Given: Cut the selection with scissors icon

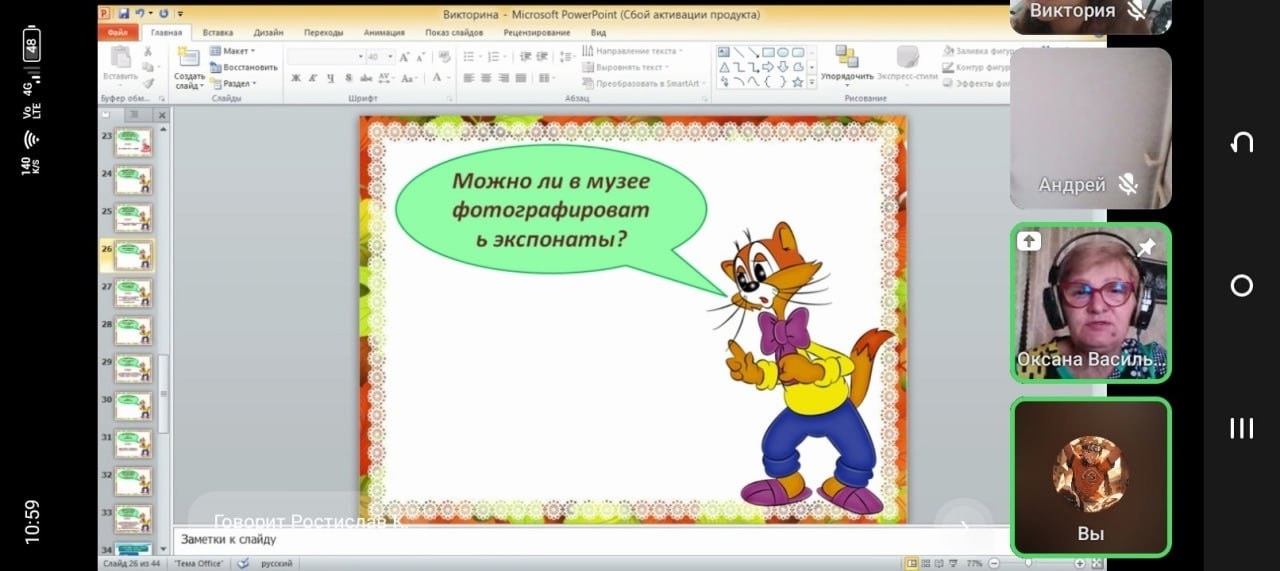Looking at the screenshot, I should [x=149, y=51].
